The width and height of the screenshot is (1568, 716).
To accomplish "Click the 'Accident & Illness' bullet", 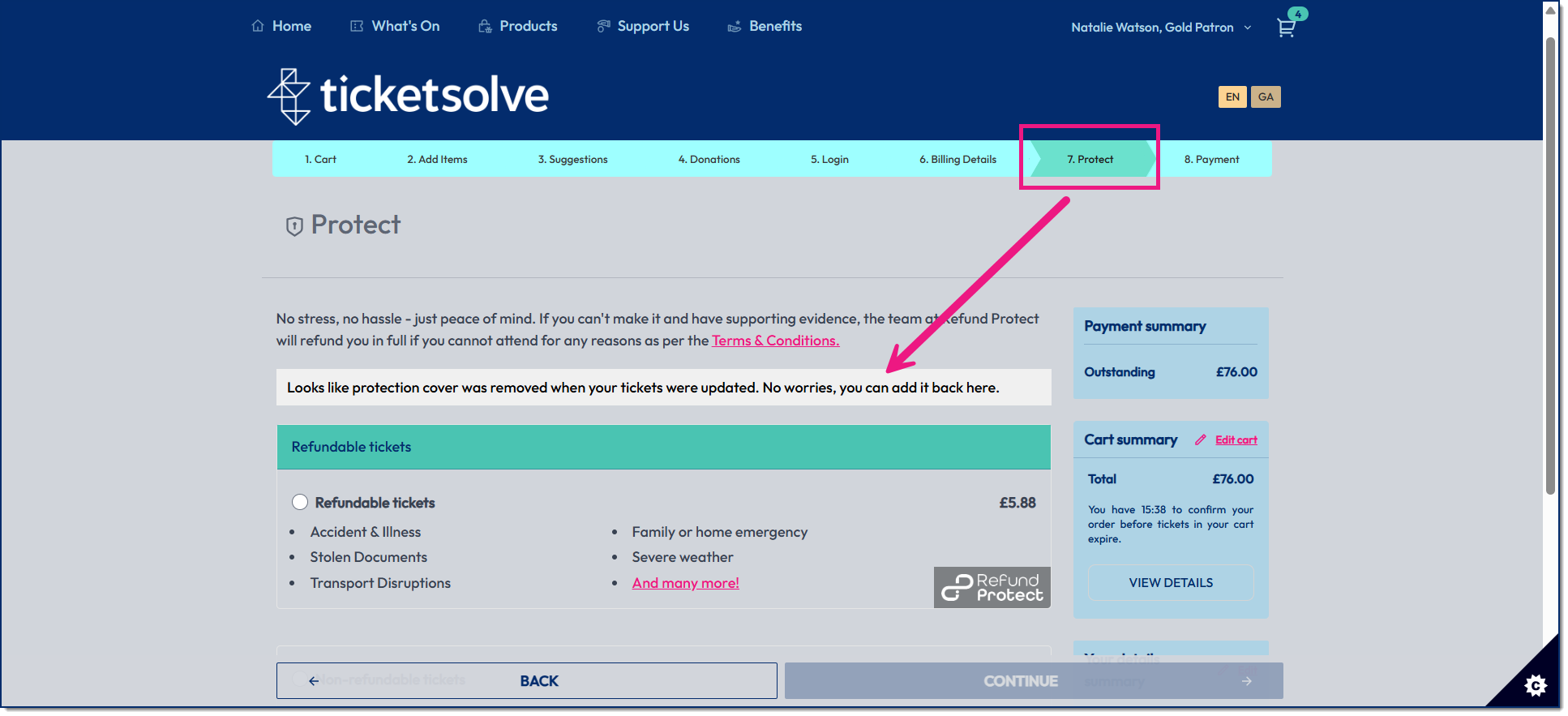I will (x=366, y=532).
